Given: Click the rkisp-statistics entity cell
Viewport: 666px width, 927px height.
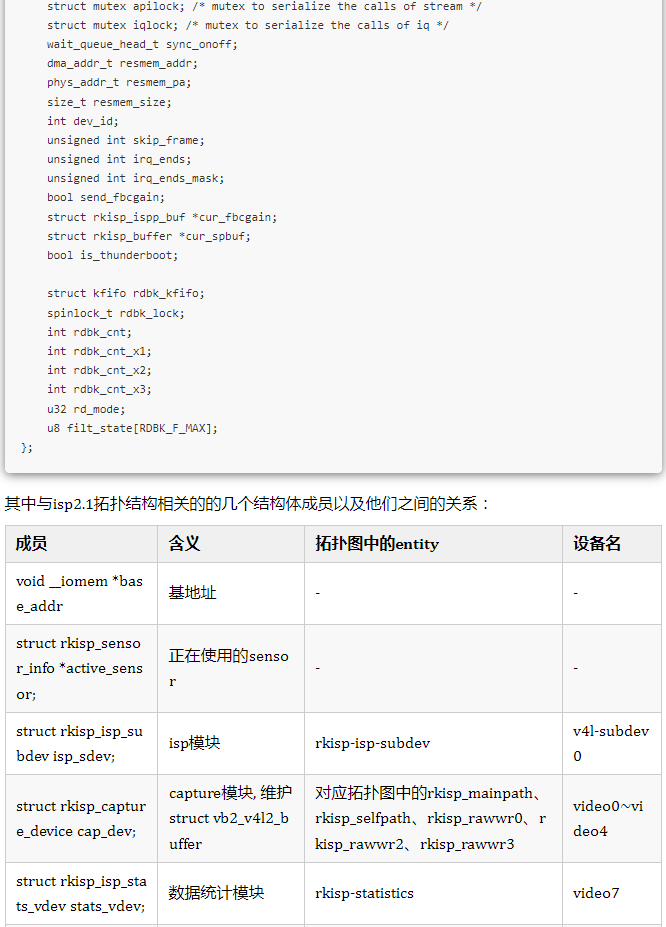Looking at the screenshot, I should pyautogui.click(x=364, y=893).
